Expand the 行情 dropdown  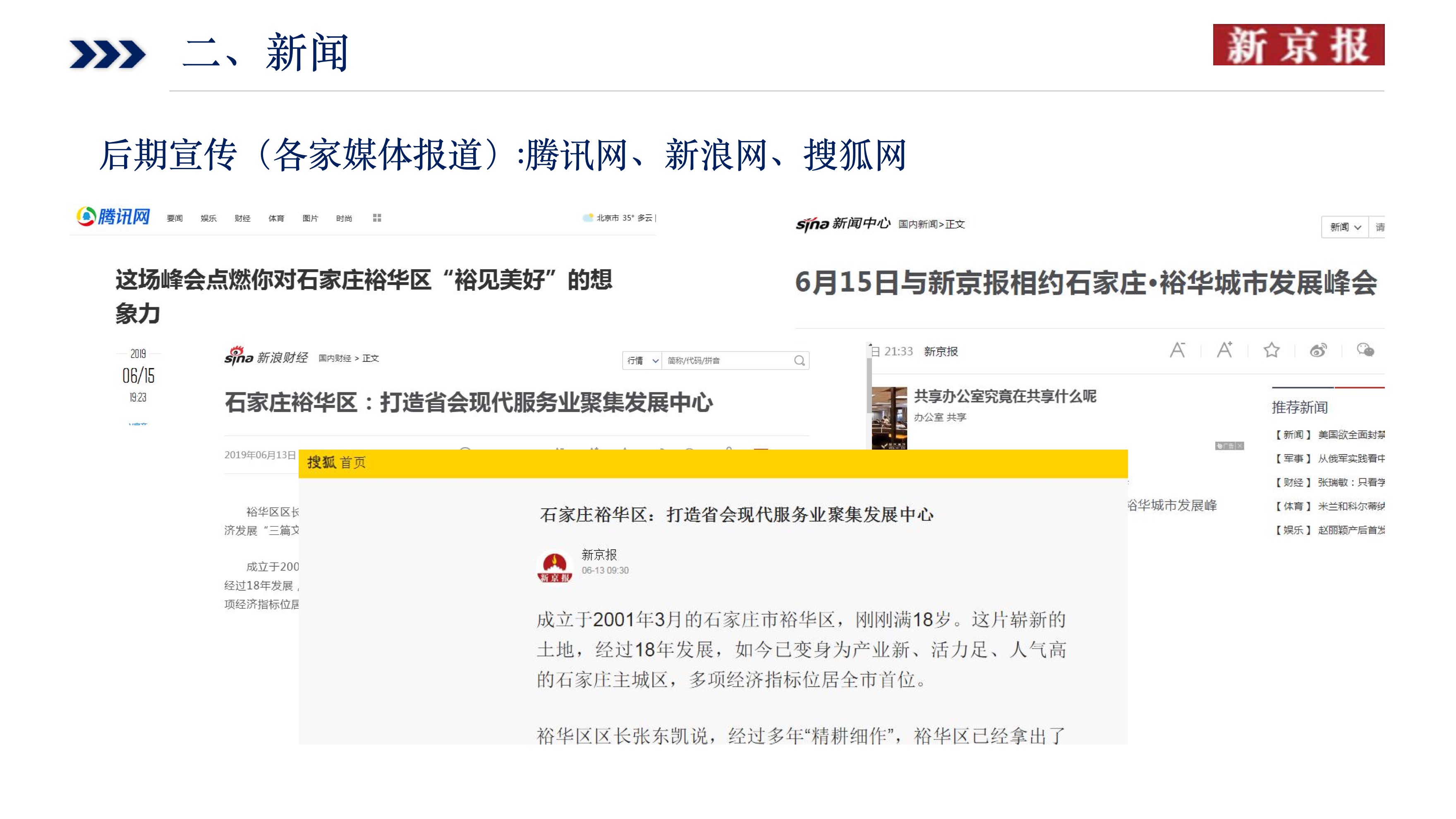(x=642, y=361)
